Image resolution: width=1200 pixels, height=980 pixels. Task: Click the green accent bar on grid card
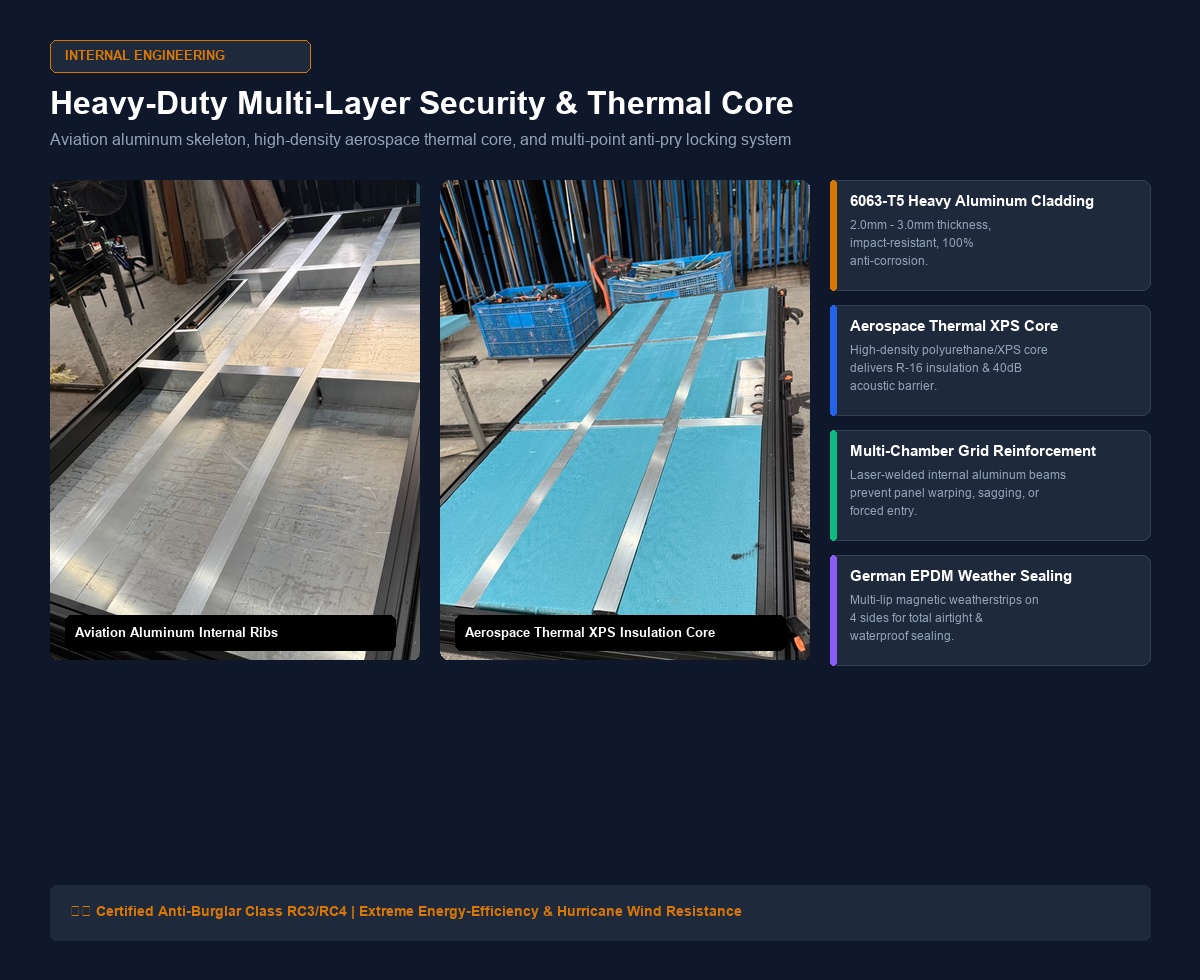point(833,486)
